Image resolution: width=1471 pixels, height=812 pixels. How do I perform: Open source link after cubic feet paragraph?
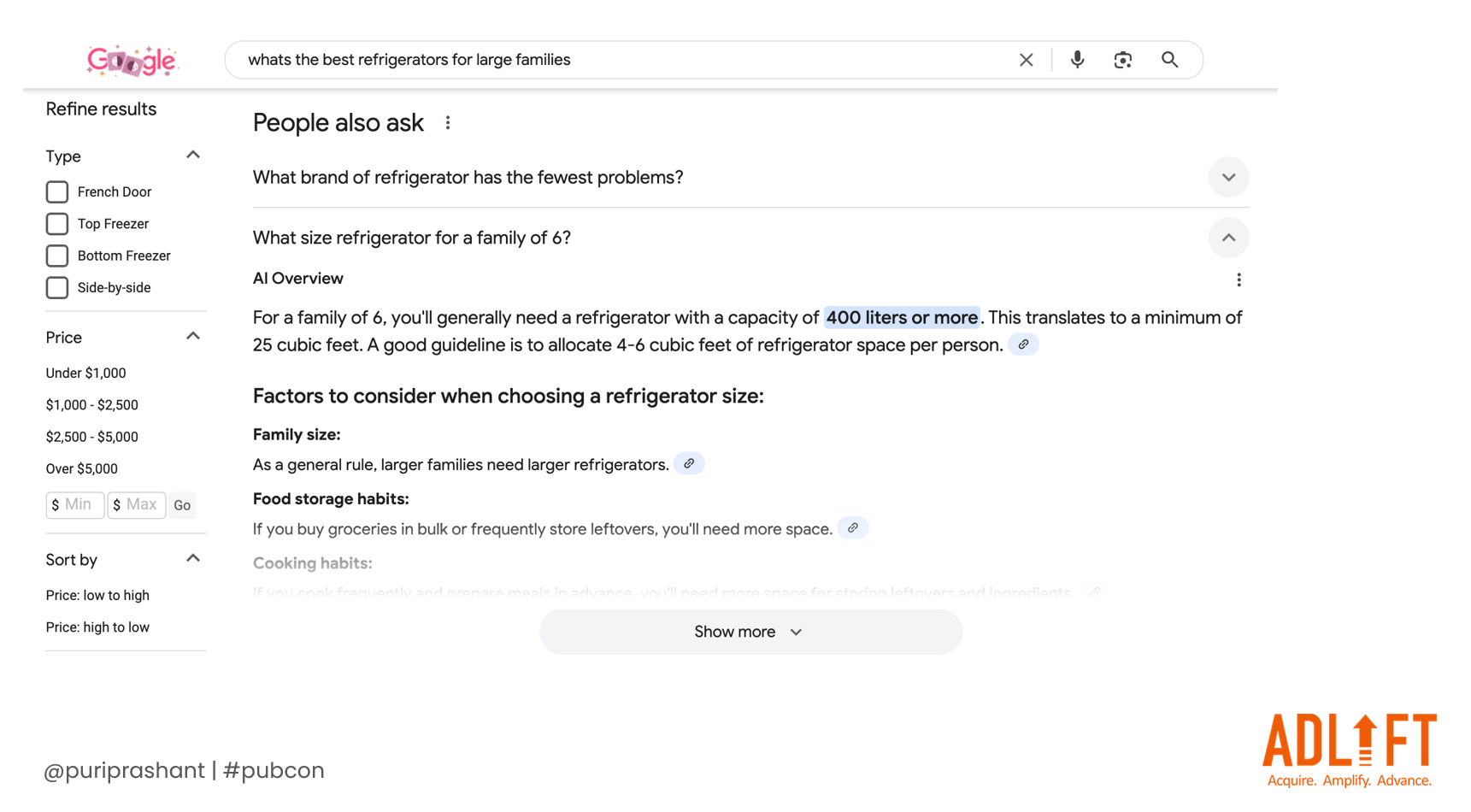point(1023,344)
